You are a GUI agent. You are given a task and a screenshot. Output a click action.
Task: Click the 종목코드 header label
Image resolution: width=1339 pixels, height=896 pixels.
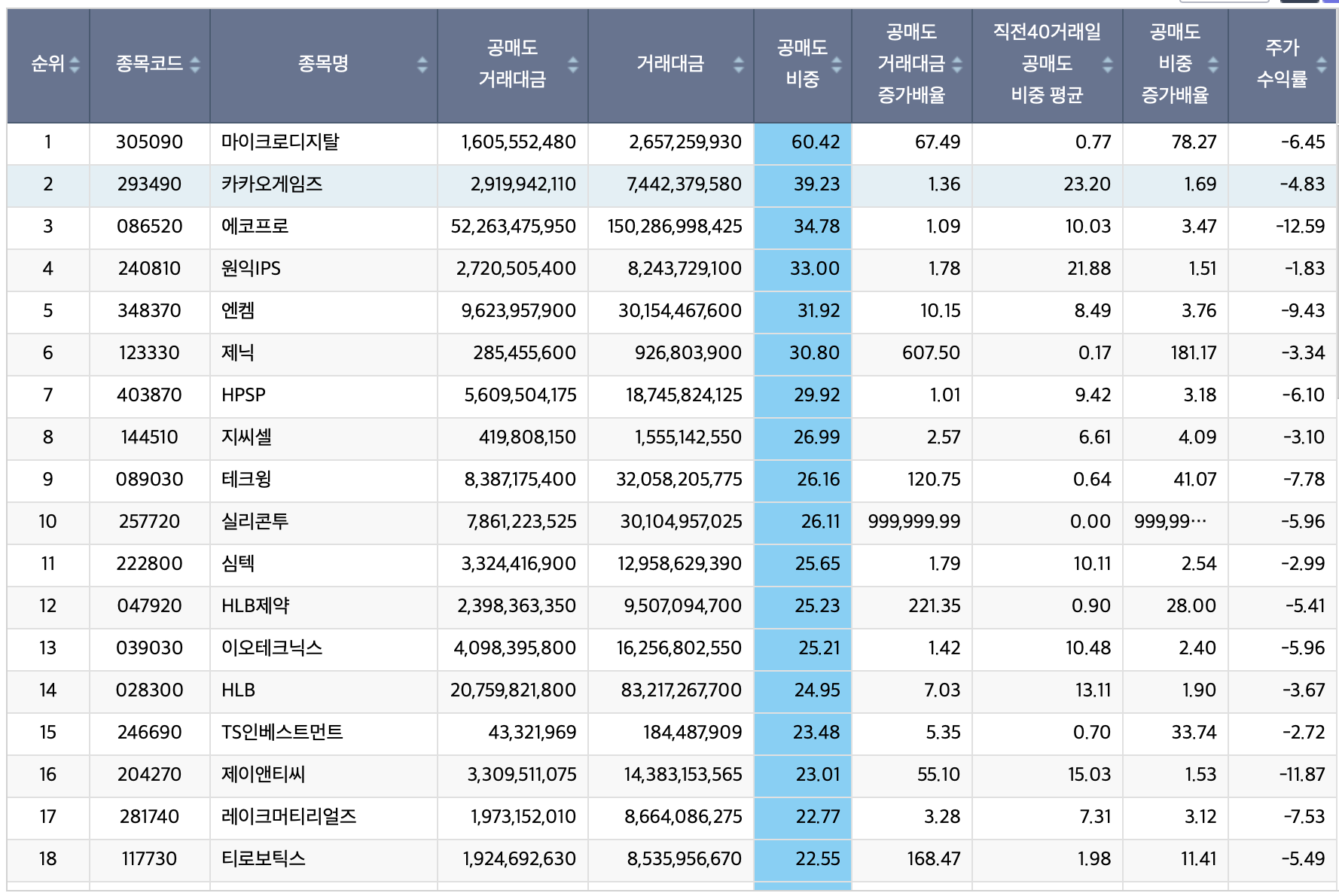pos(149,64)
